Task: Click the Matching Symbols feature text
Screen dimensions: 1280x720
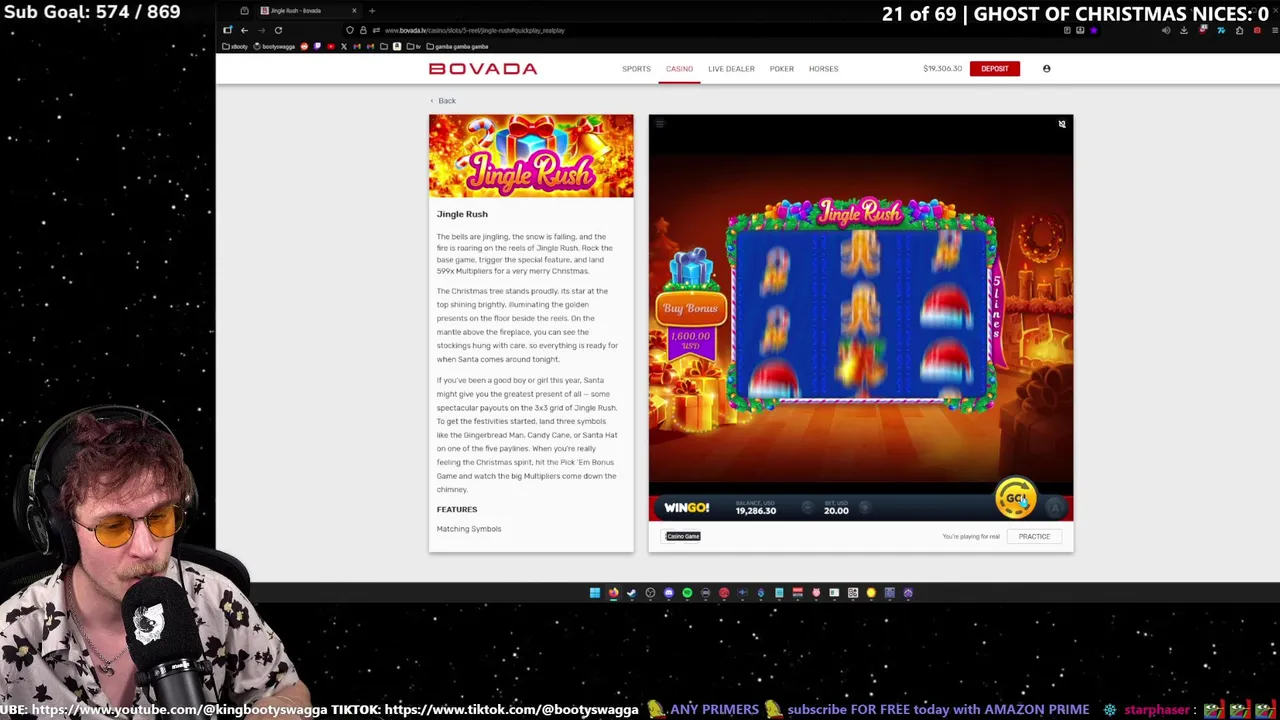Action: tap(469, 529)
